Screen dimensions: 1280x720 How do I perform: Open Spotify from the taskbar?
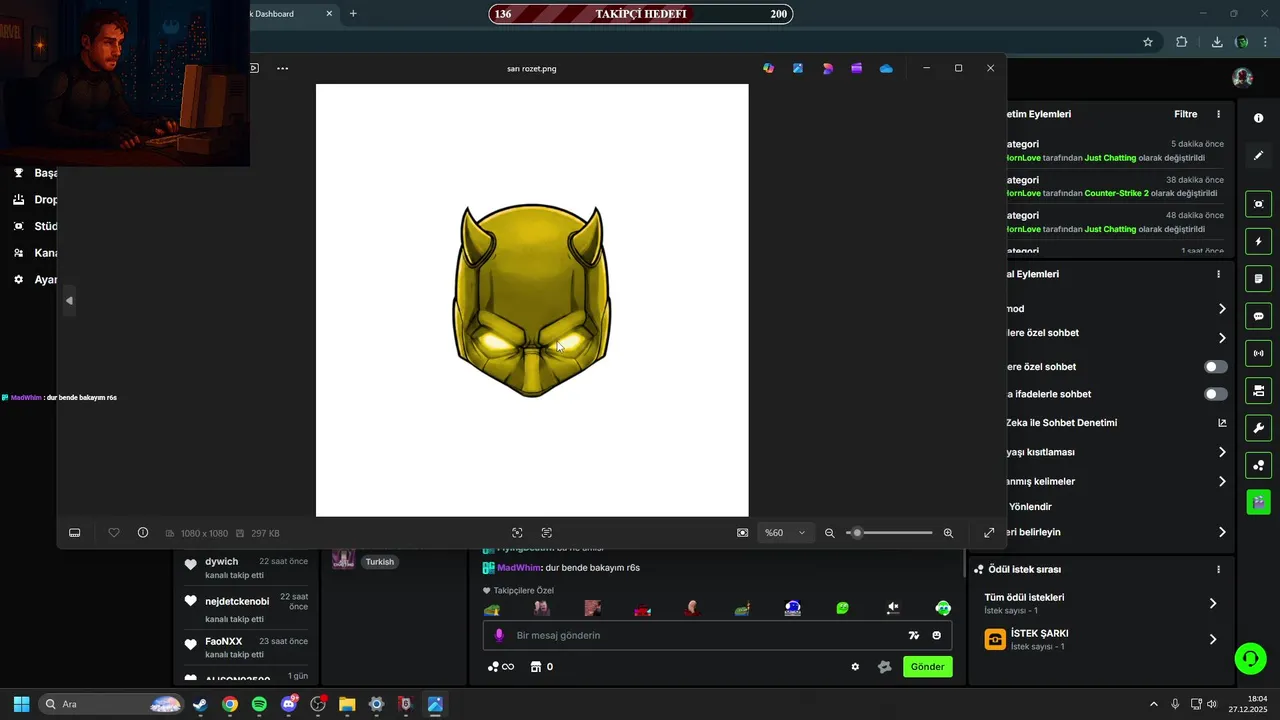pyautogui.click(x=259, y=704)
